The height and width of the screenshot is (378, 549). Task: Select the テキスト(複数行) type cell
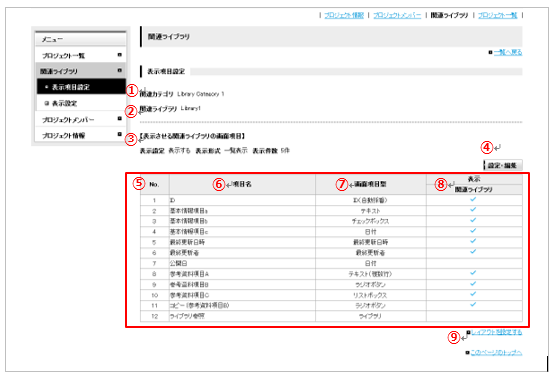point(370,274)
